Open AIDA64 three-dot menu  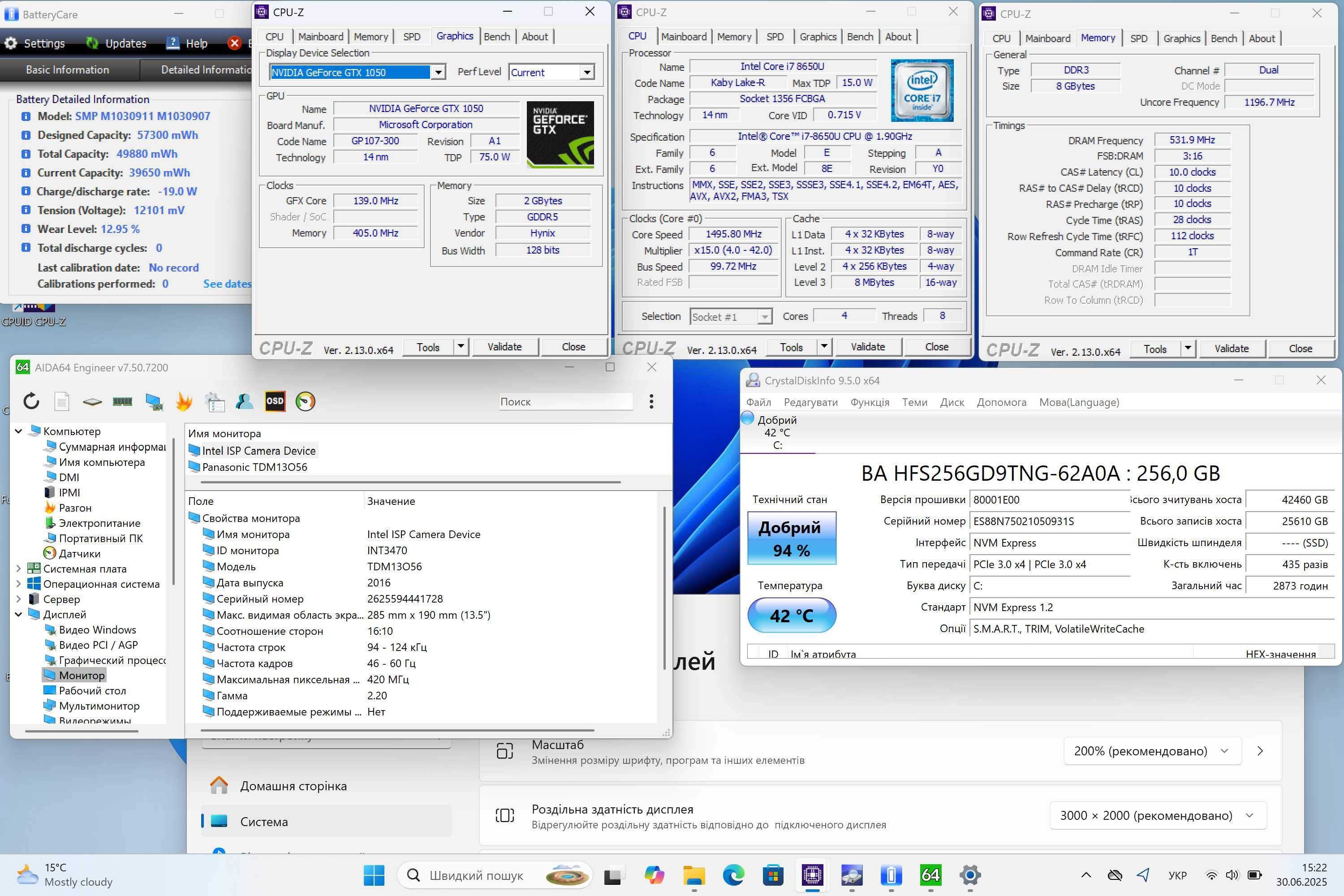pos(651,401)
